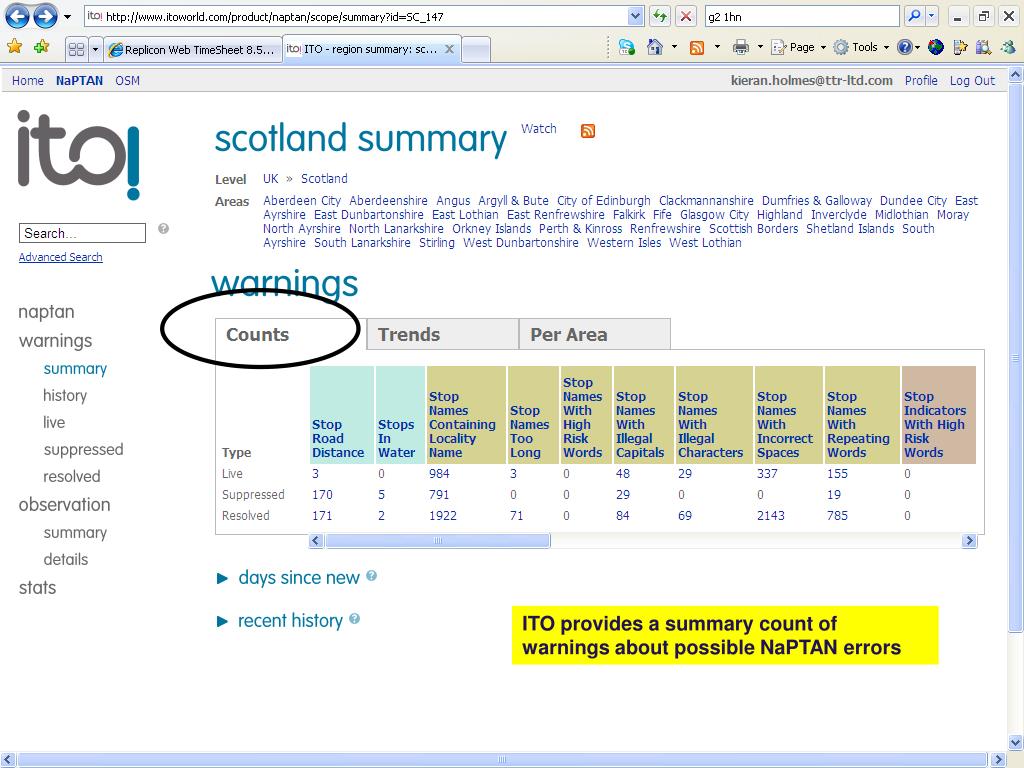Open the Quick Tabs grid icon
The height and width of the screenshot is (768, 1024).
[x=76, y=49]
